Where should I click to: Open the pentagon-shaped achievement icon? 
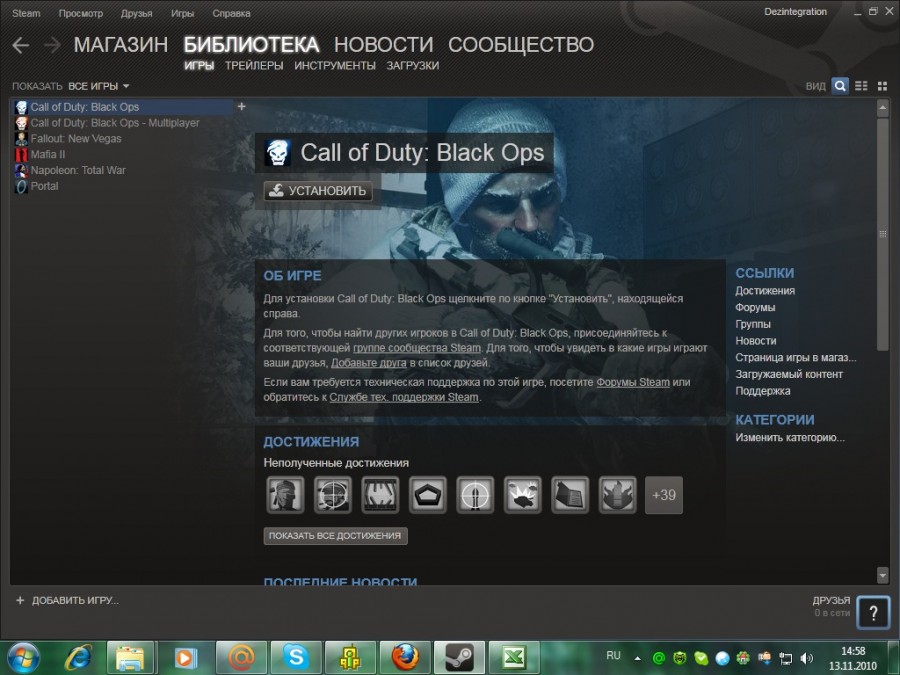click(428, 495)
